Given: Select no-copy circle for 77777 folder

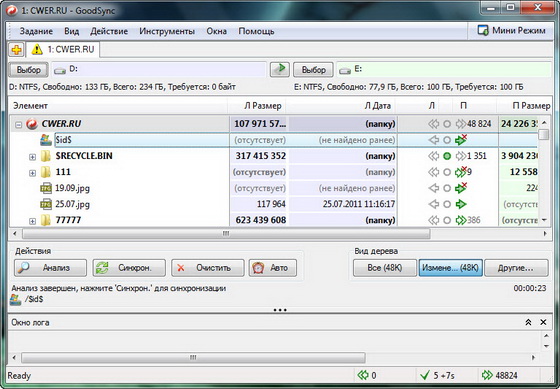Looking at the screenshot, I should [x=447, y=220].
